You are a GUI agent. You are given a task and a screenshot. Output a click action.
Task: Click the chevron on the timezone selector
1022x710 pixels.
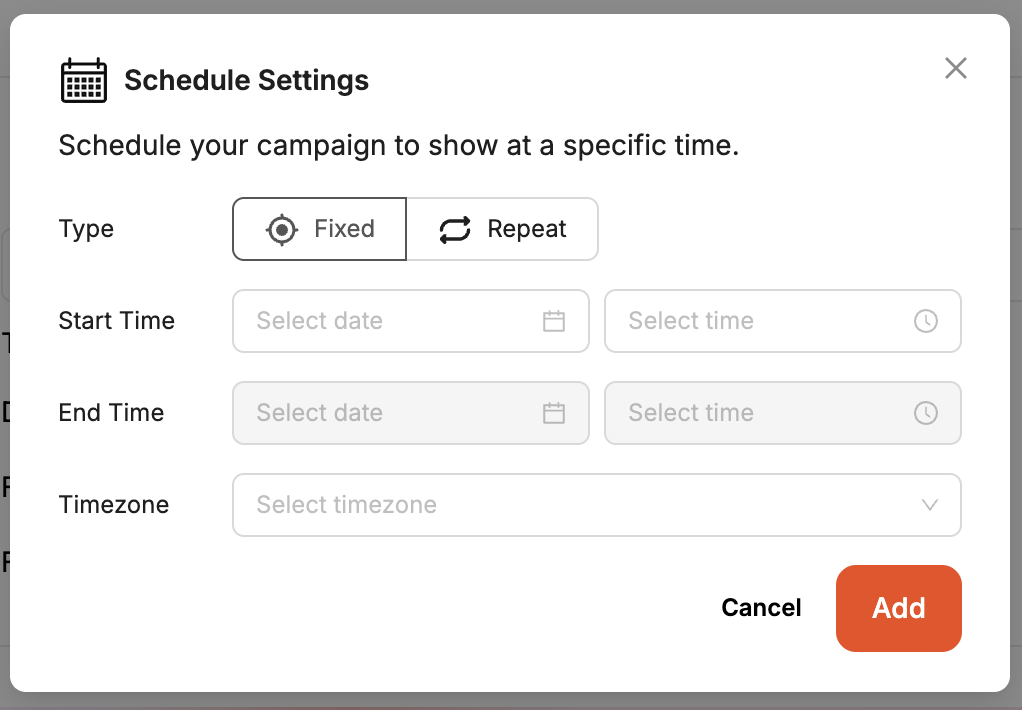click(x=929, y=505)
